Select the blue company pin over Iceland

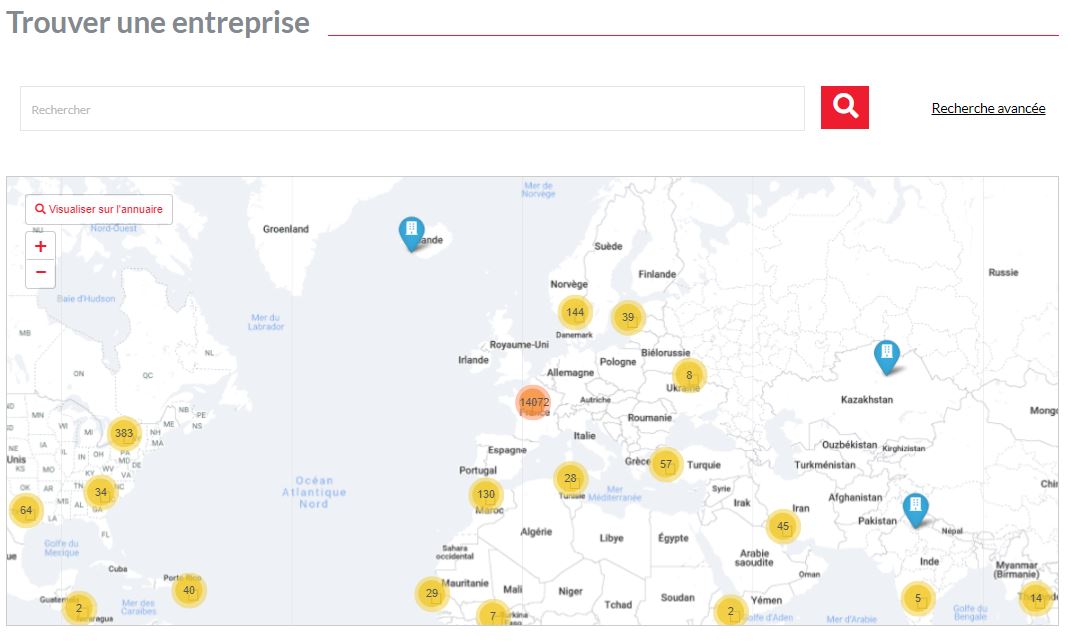(411, 232)
